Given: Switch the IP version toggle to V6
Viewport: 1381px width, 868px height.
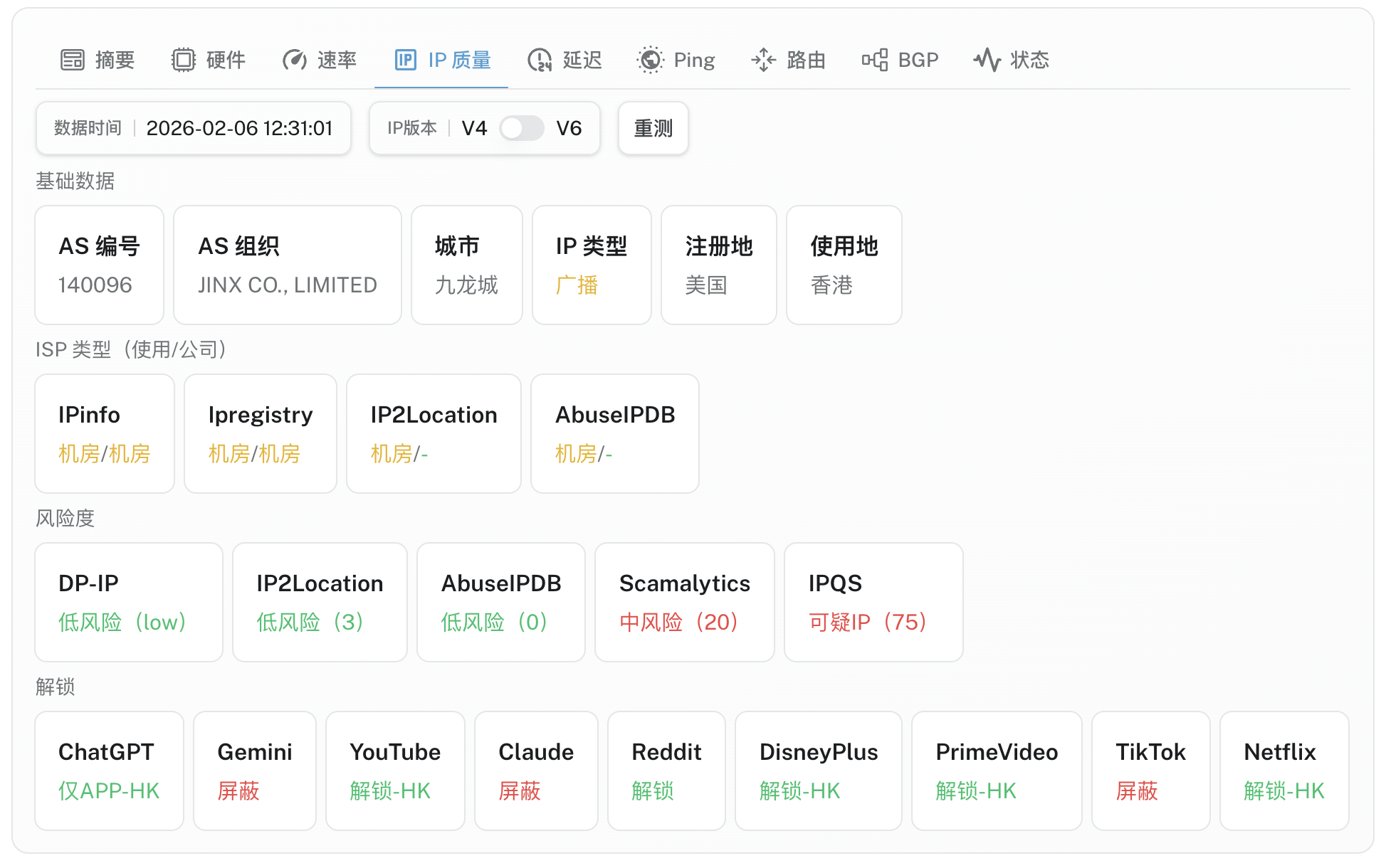Looking at the screenshot, I should click(522, 128).
